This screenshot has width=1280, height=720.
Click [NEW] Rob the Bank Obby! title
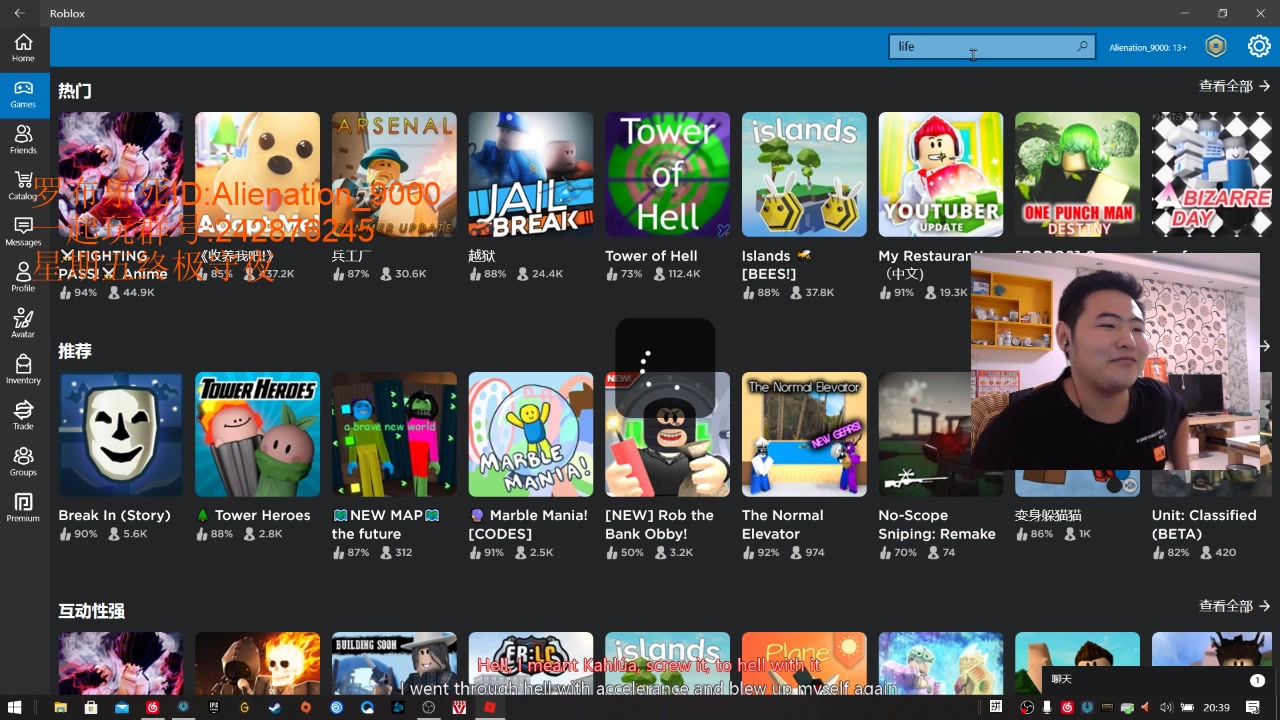[659, 525]
